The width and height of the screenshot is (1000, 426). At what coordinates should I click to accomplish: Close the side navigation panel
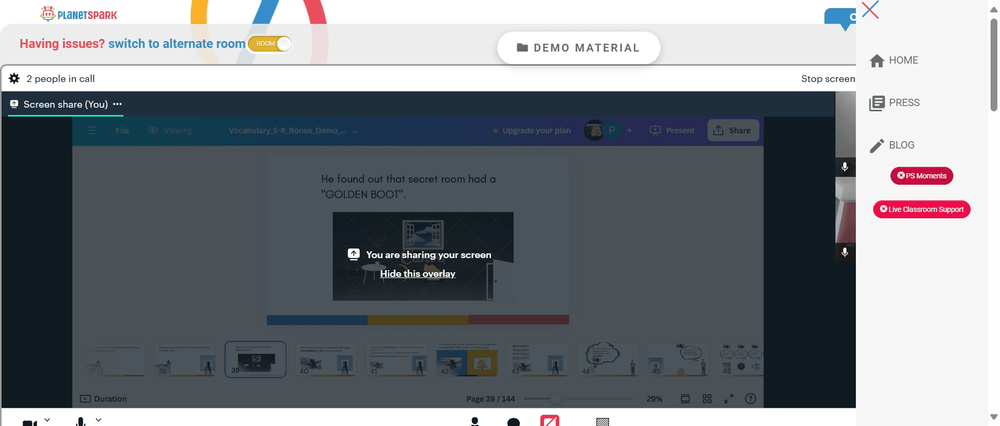point(870,10)
